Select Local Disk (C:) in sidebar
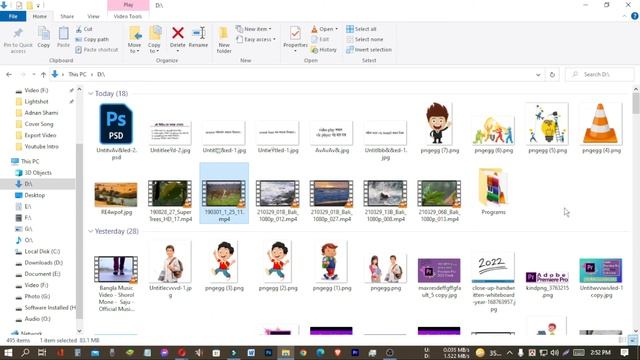Screen dimensions: 640x360 click(42, 251)
